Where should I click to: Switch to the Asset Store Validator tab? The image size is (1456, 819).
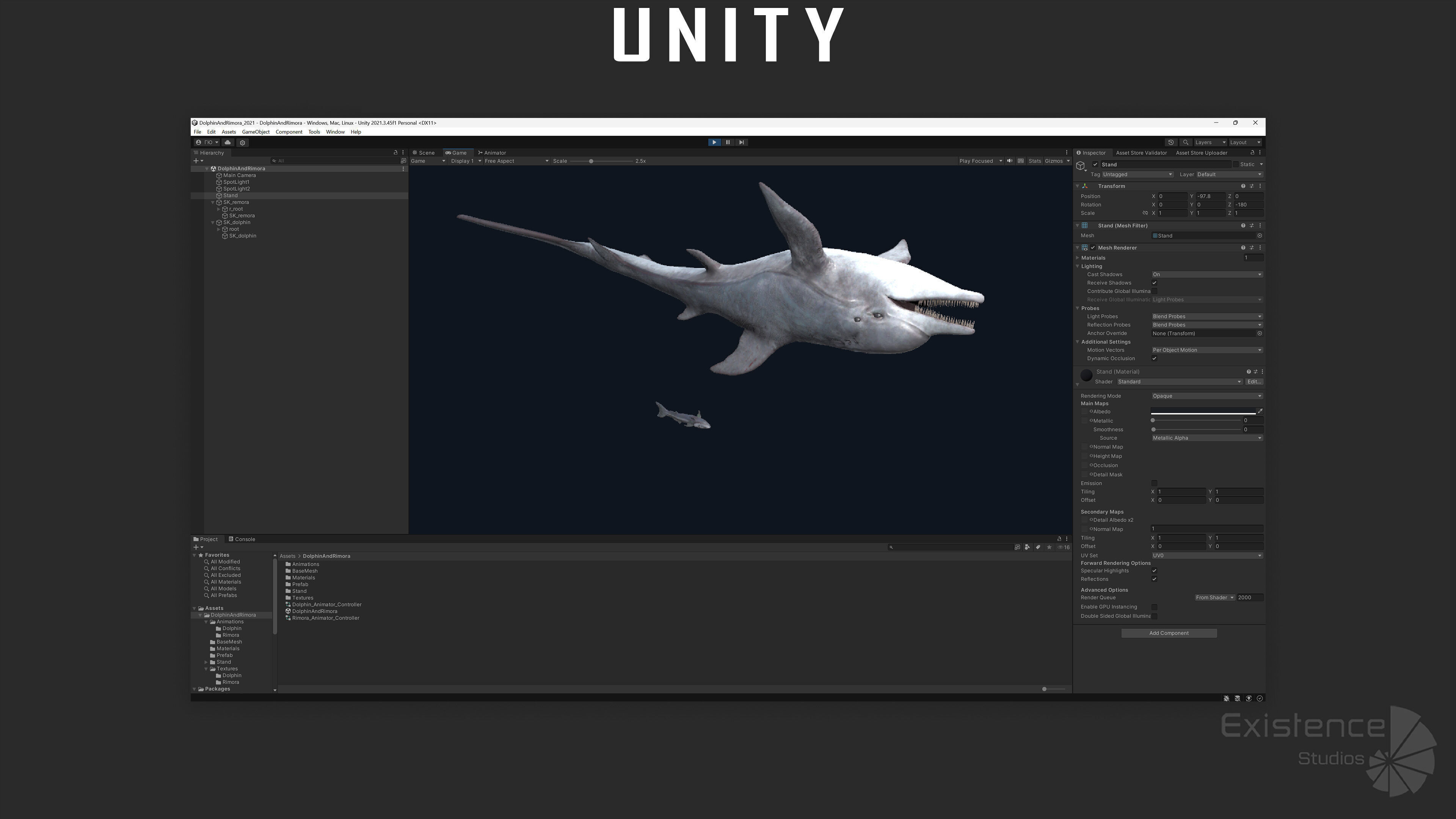(1141, 152)
